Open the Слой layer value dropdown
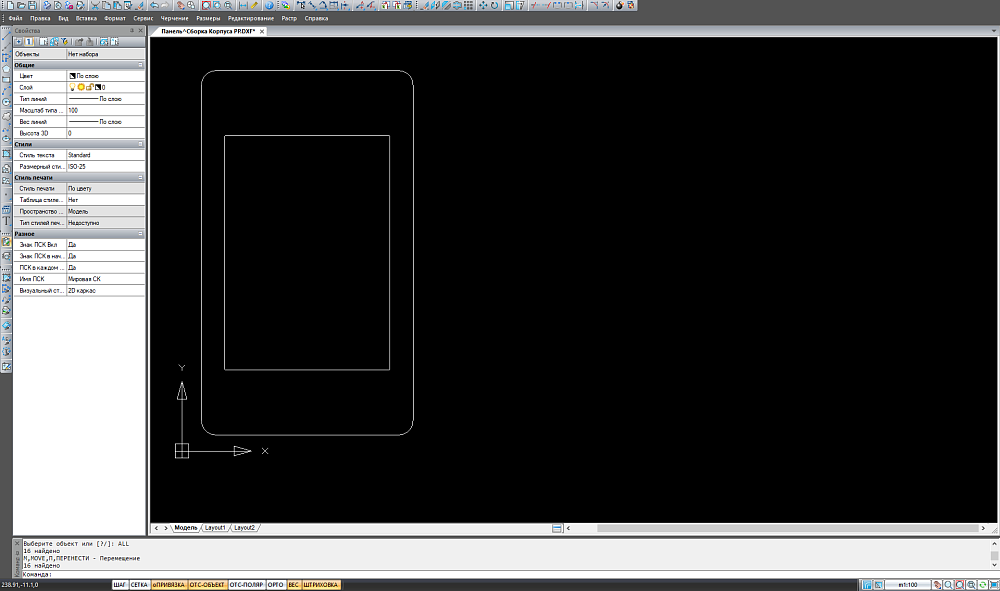Image resolution: width=1000 pixels, height=591 pixels. pos(106,87)
